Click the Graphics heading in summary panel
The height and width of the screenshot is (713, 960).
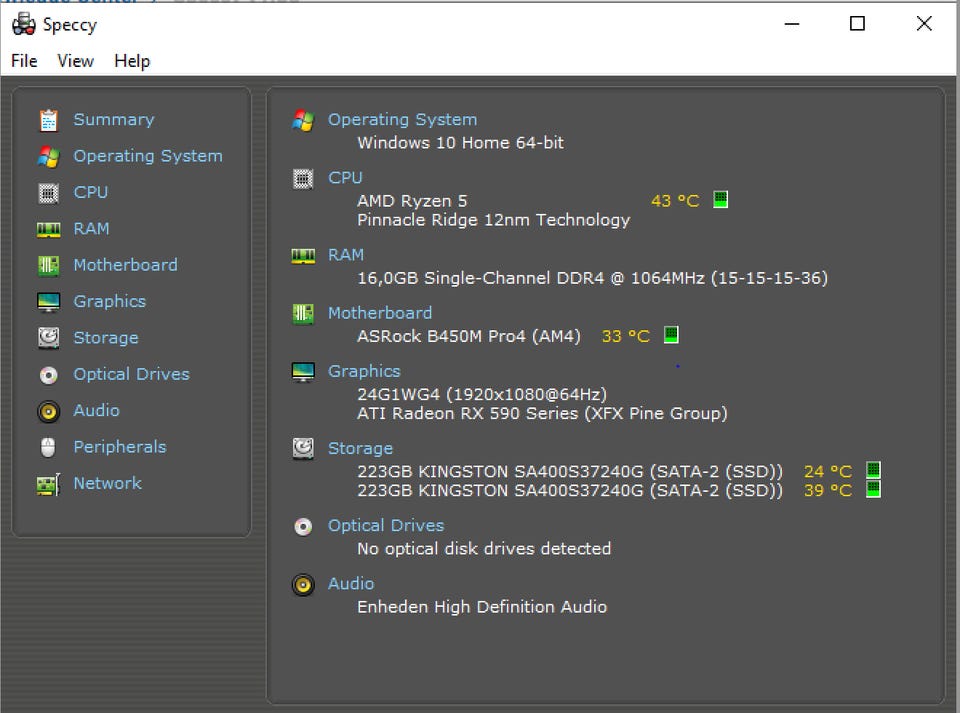pyautogui.click(x=364, y=371)
